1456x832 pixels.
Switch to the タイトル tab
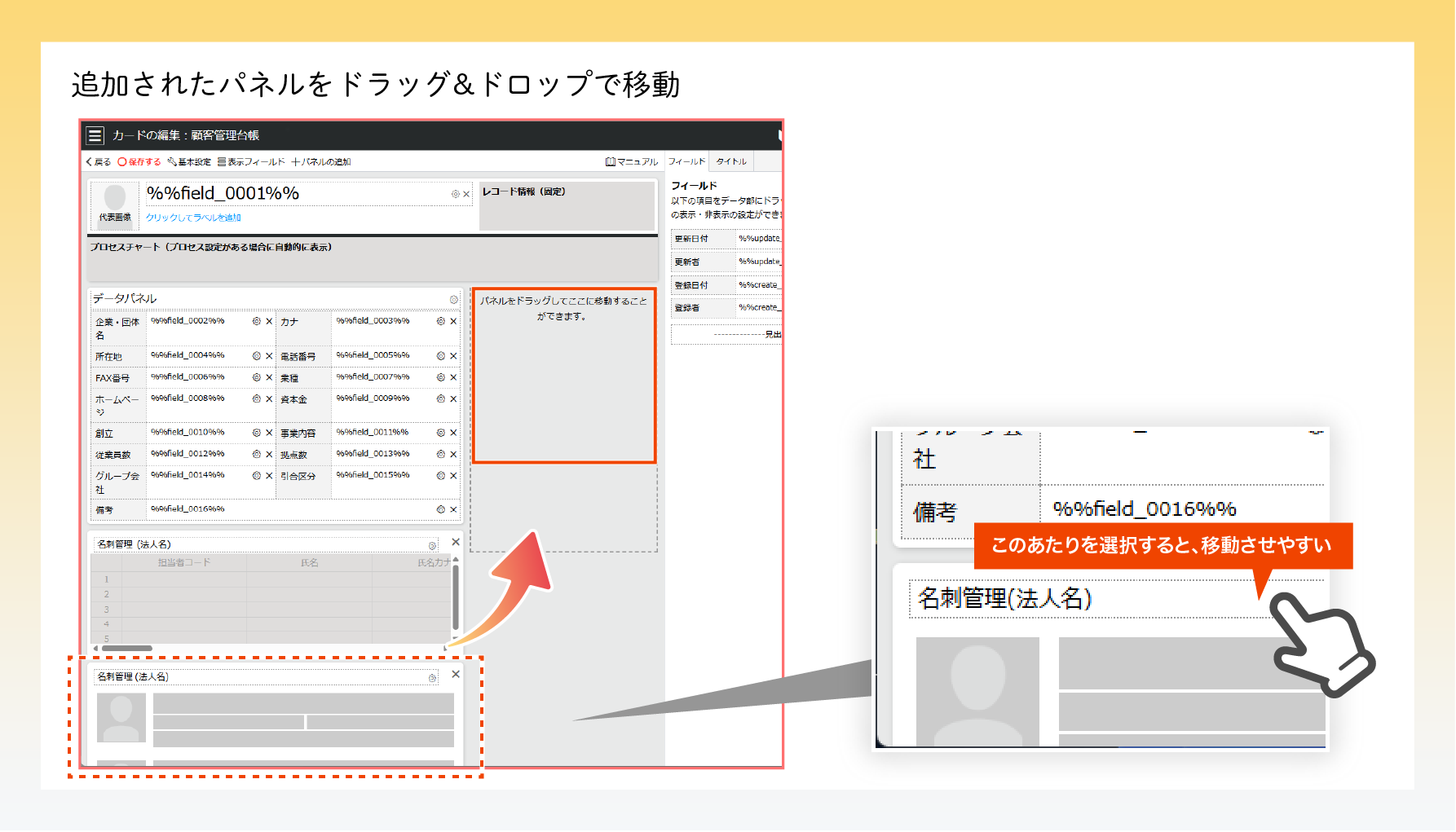731,161
